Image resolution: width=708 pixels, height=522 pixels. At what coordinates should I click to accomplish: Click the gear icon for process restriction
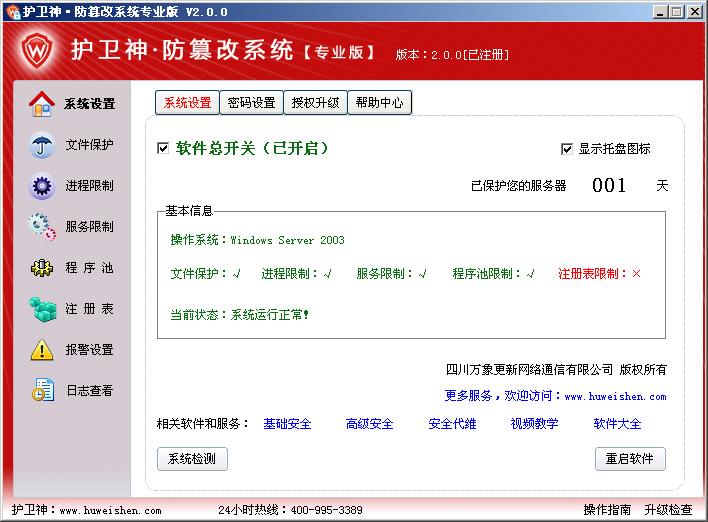point(42,186)
